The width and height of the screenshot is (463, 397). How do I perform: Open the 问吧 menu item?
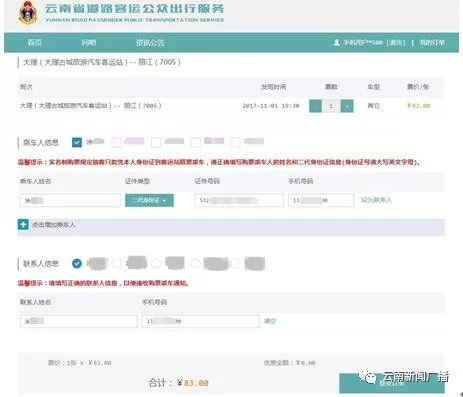(x=89, y=43)
